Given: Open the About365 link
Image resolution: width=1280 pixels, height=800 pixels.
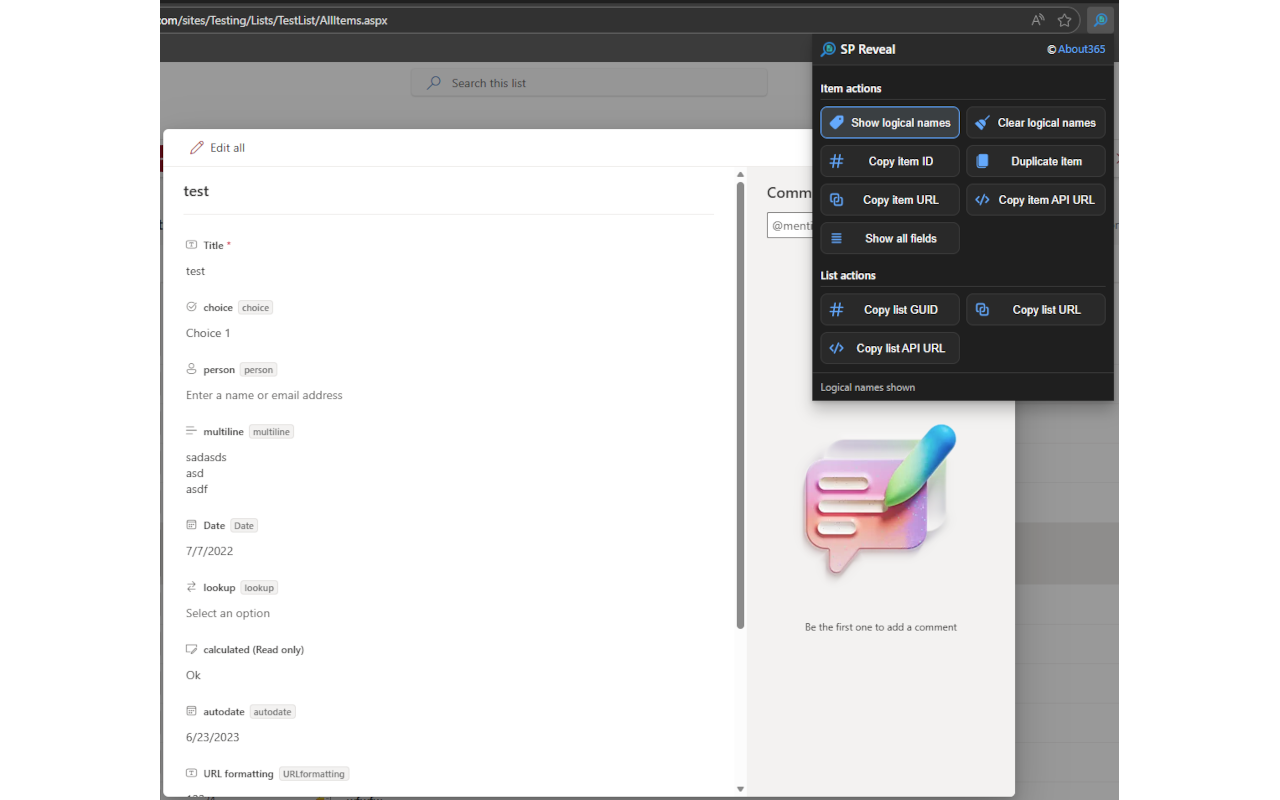Looking at the screenshot, I should [1081, 49].
